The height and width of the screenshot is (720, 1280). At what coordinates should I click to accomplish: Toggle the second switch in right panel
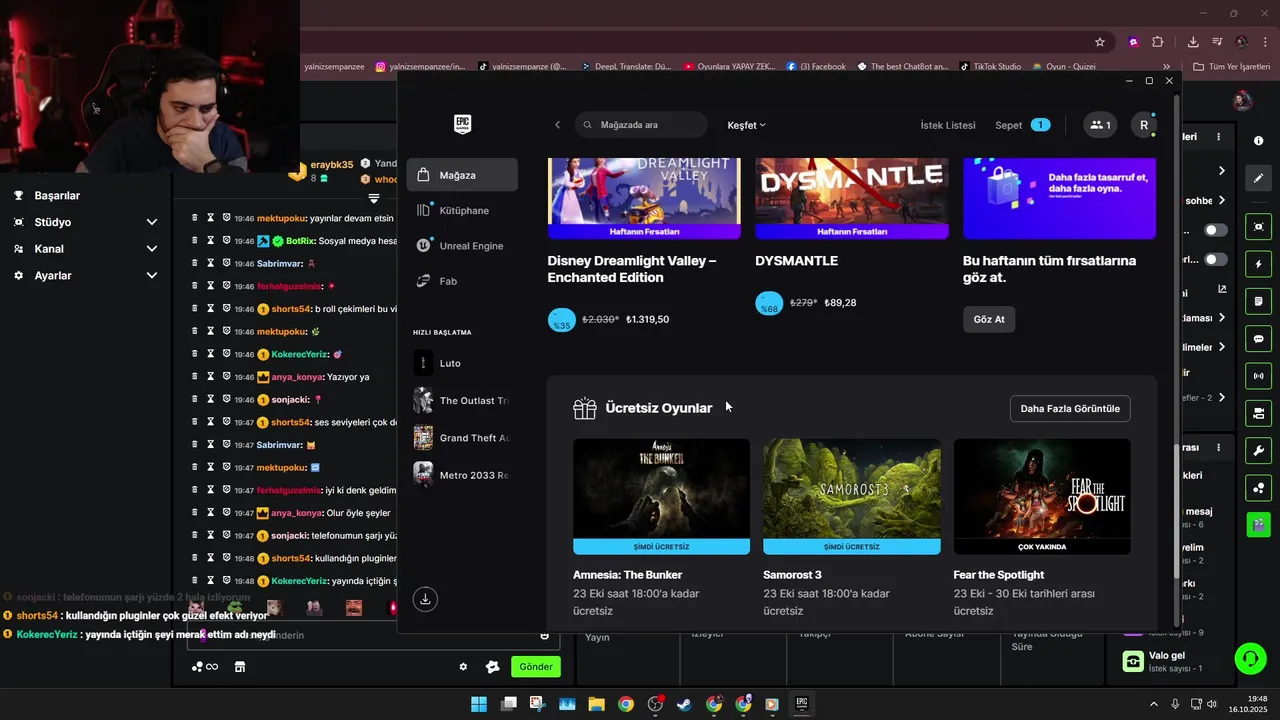click(x=1215, y=259)
